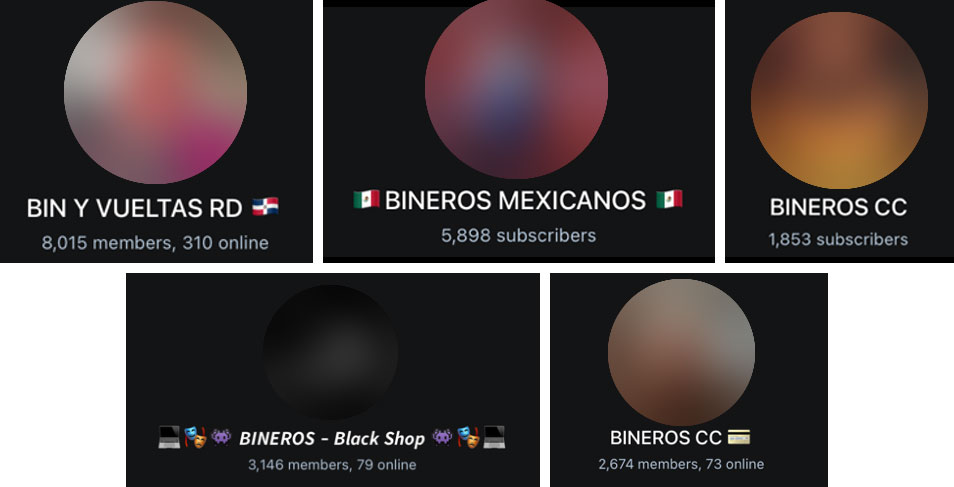Screen dimensions: 954x487
Task: Click the left laptop emoji in Black Shop
Action: [169, 438]
